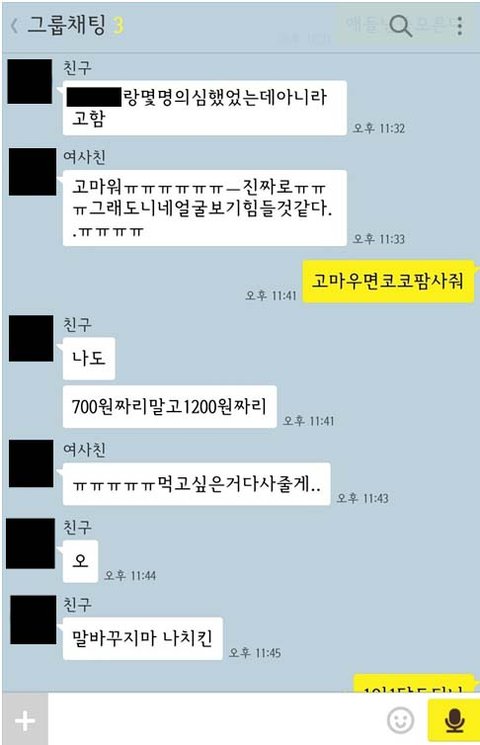Tap the yellow microphone voice button
Screen dimensions: 480x745
(x=453, y=720)
